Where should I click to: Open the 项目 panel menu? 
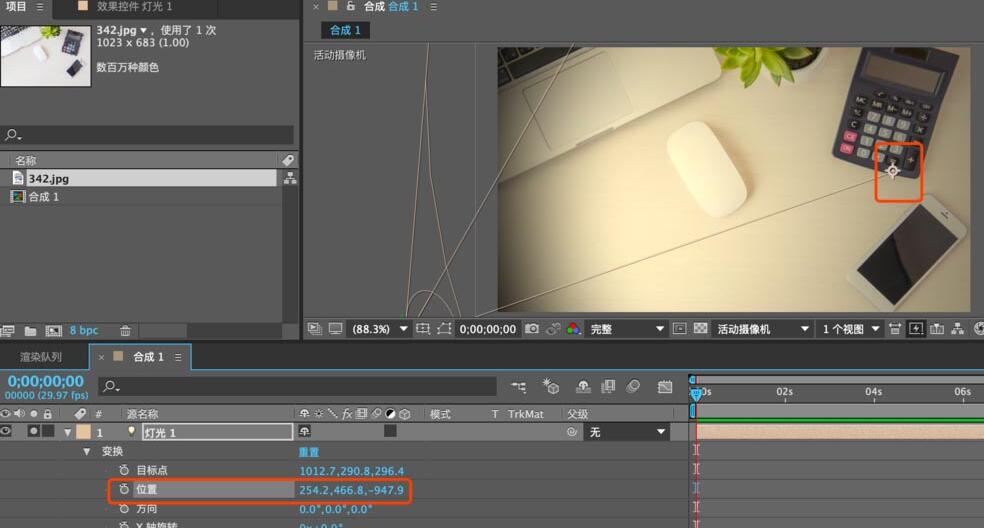tap(40, 6)
